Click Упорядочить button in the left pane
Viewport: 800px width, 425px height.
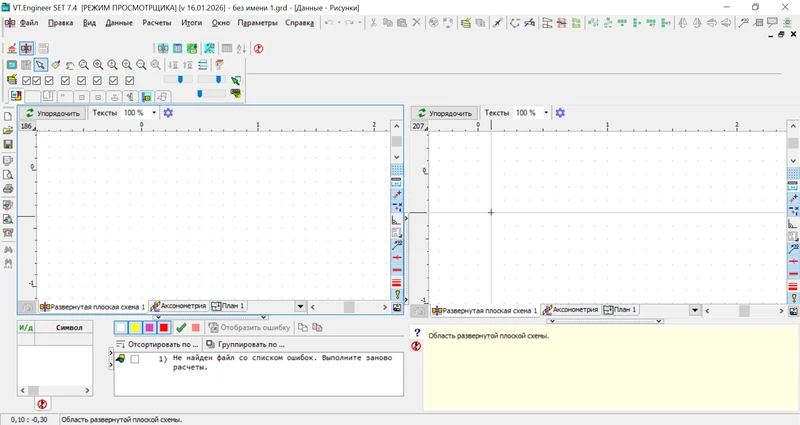52,113
